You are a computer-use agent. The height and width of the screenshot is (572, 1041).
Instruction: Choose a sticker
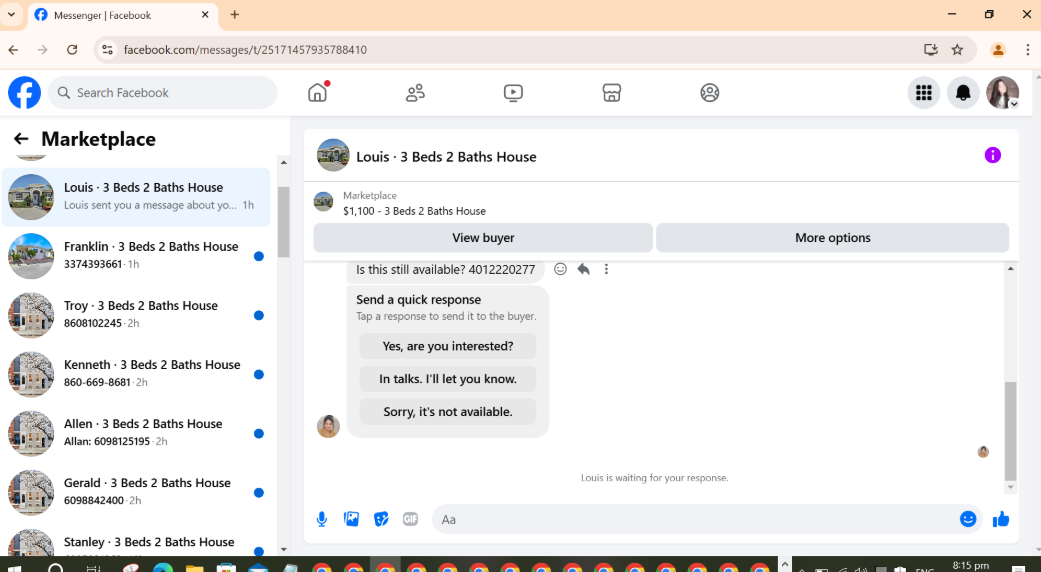tap(381, 520)
